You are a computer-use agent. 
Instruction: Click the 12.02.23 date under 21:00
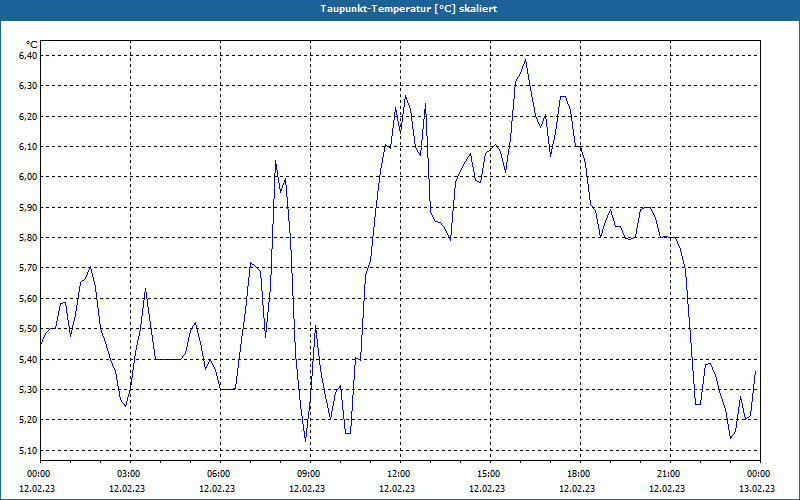667,489
